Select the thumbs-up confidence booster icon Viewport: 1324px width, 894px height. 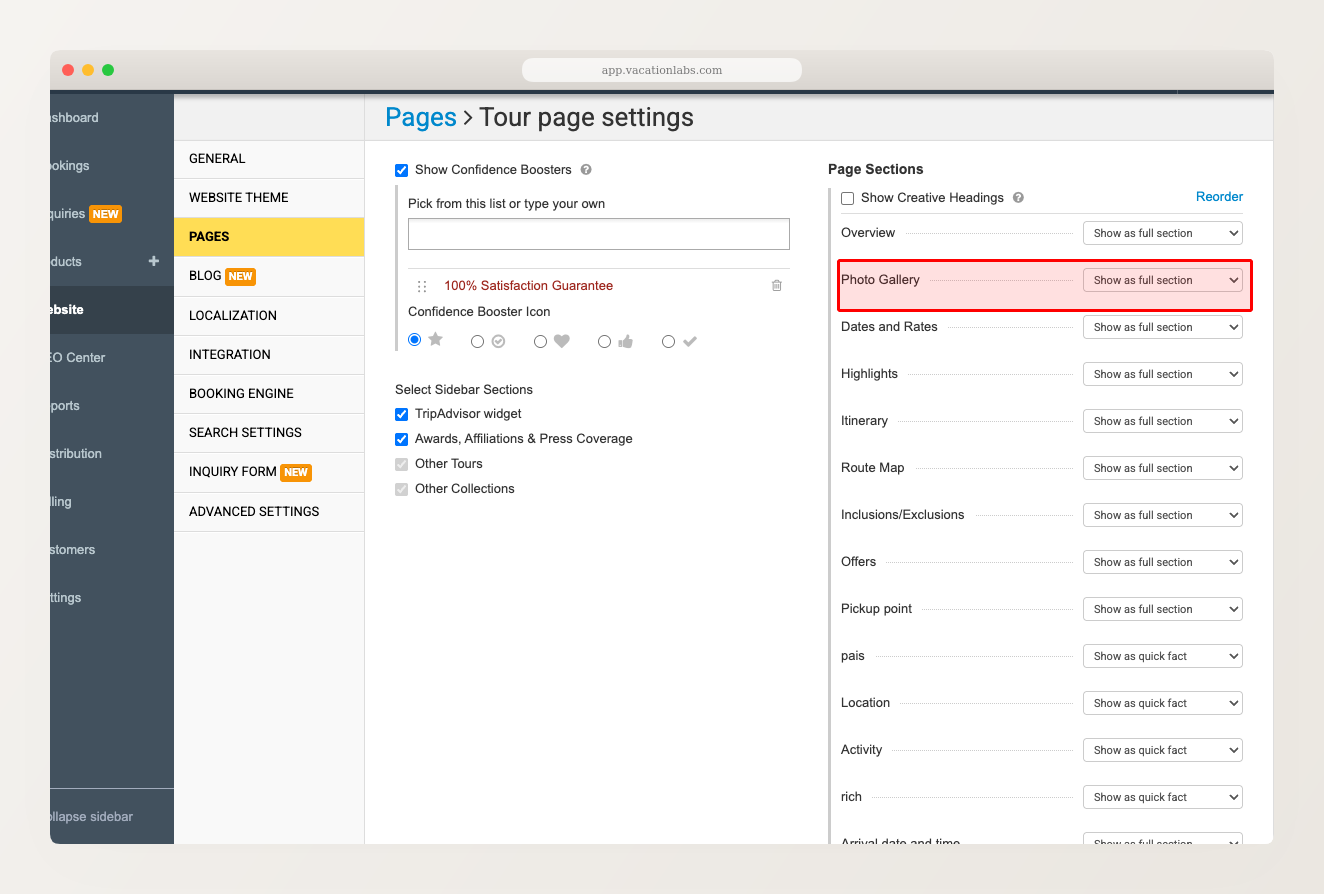[x=604, y=341]
